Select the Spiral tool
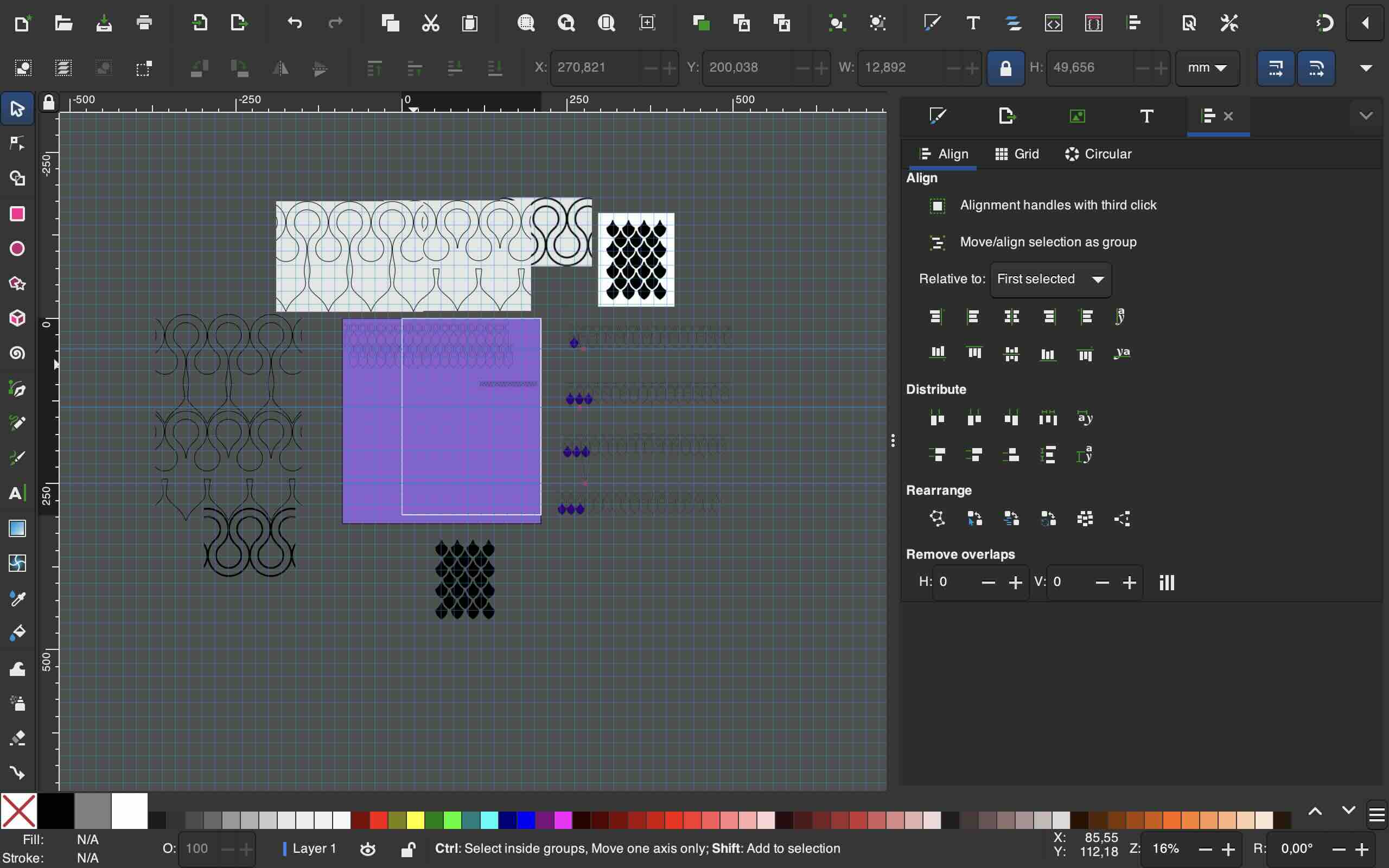 [17, 353]
